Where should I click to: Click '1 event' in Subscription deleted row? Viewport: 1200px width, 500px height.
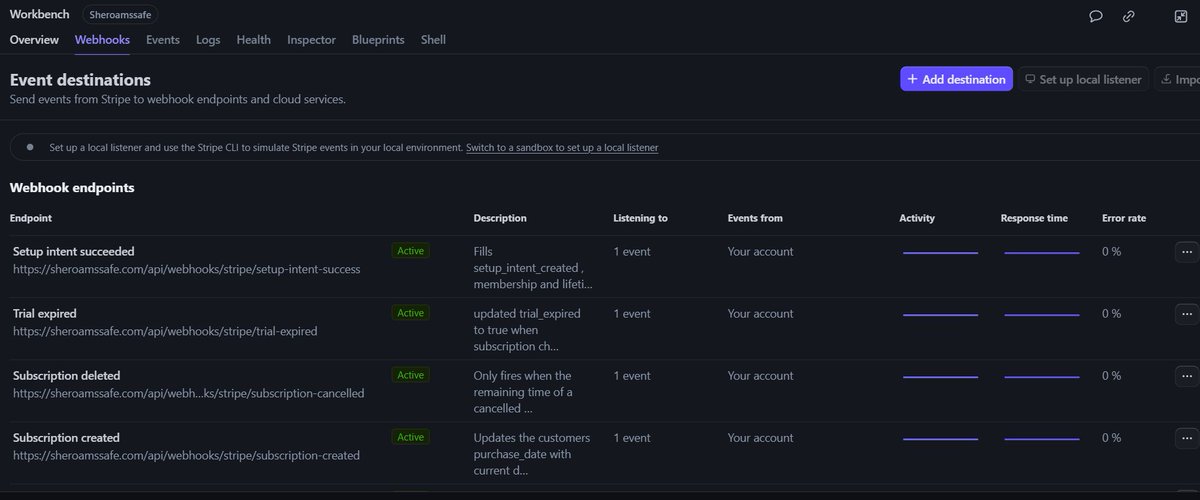click(632, 375)
